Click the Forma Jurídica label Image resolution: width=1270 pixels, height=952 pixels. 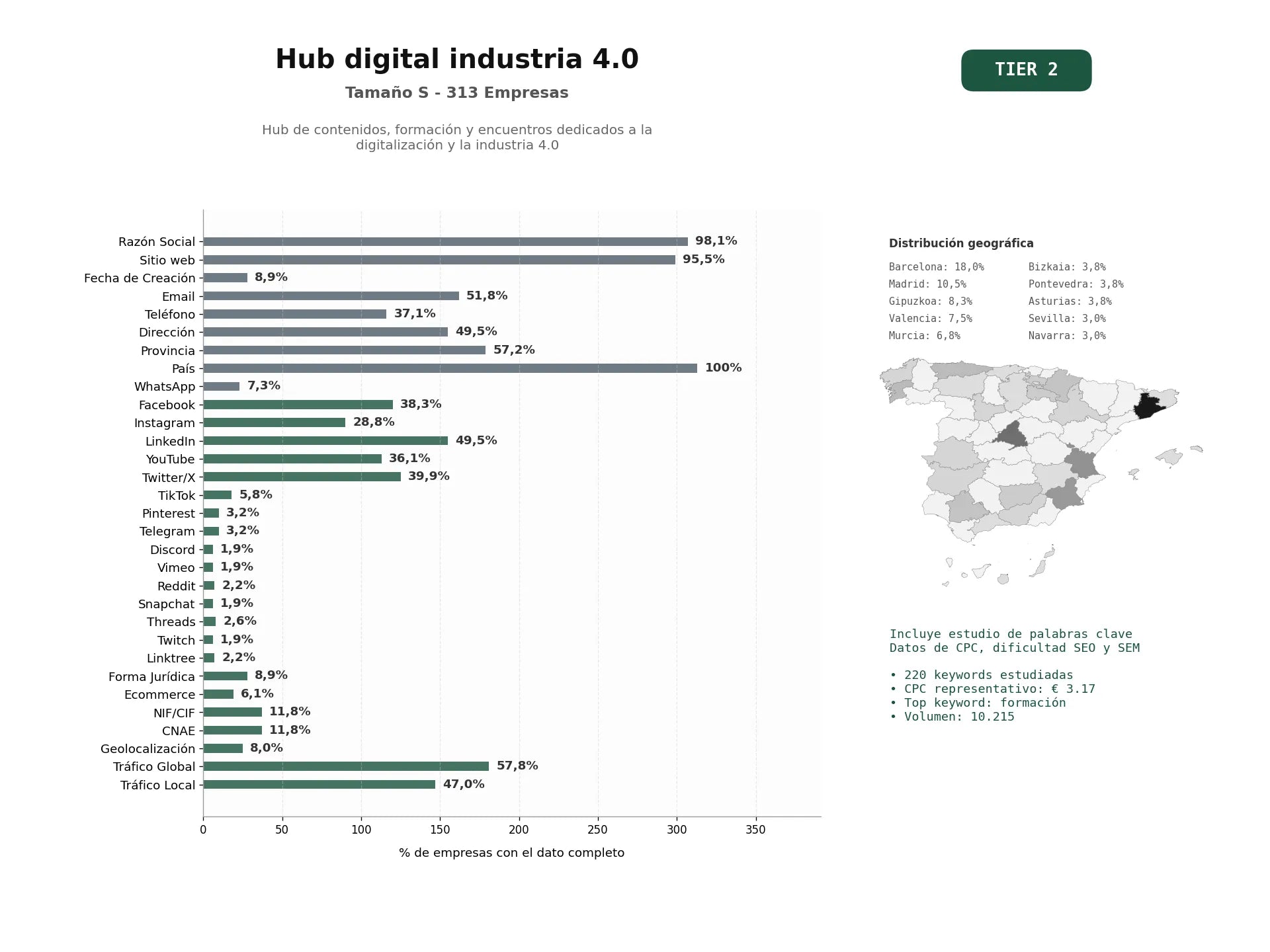152,676
